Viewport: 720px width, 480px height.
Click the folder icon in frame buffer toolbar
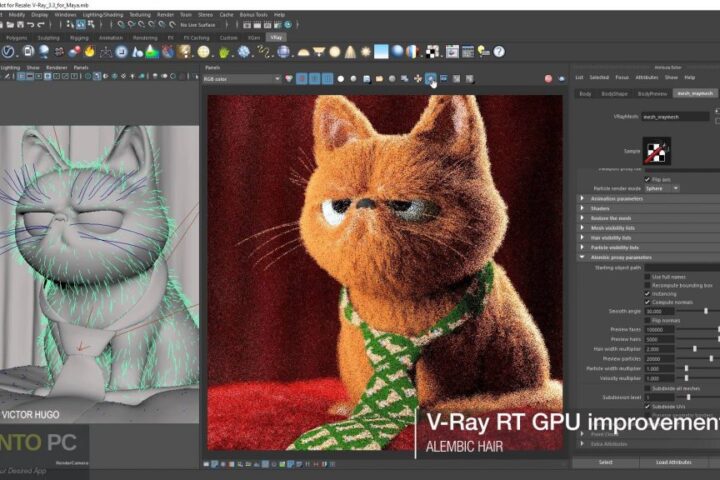pos(379,79)
